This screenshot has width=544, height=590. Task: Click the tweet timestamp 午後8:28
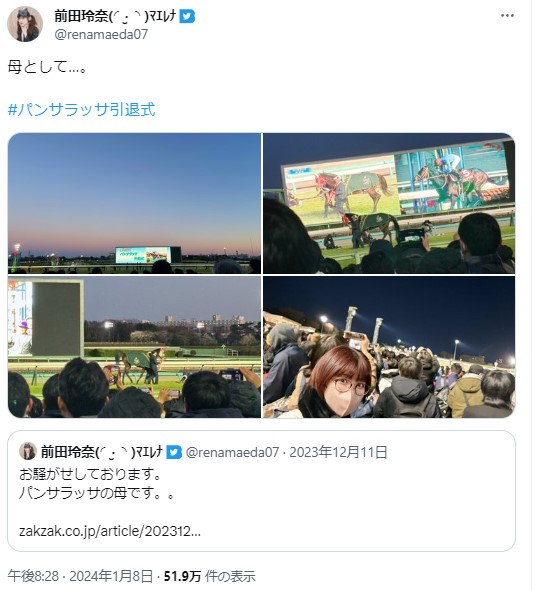tap(33, 576)
